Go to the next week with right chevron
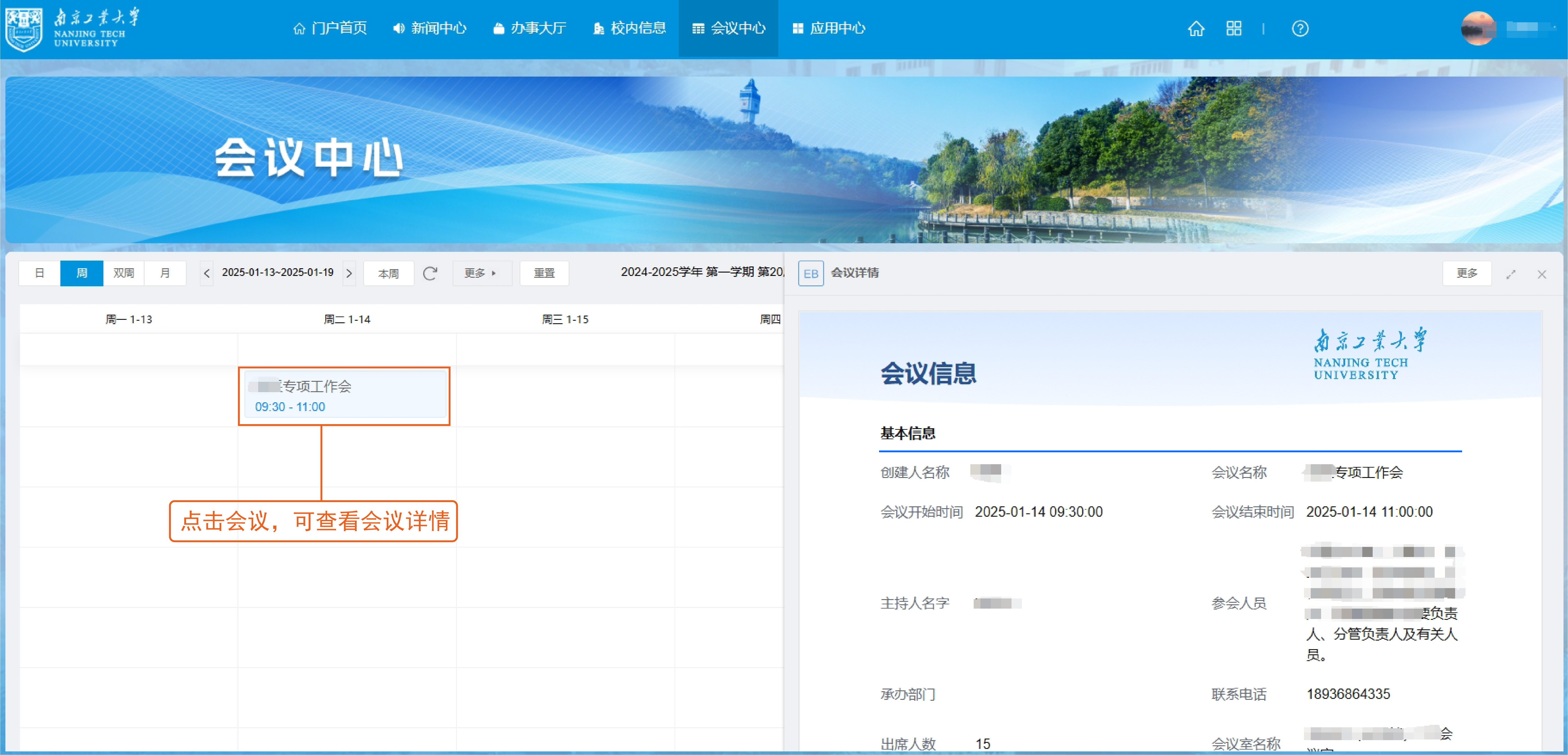This screenshot has height=755, width=1568. pos(349,273)
